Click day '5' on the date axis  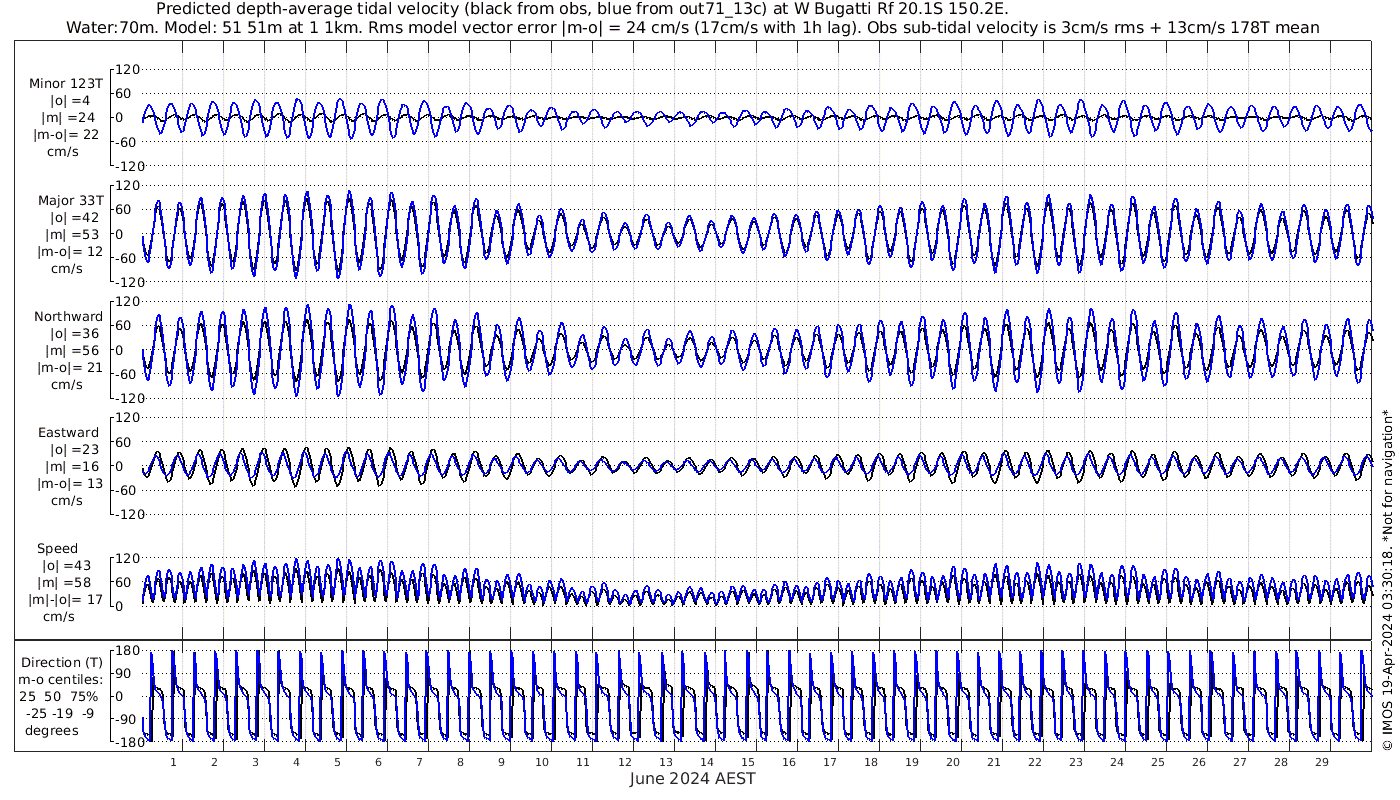337,762
